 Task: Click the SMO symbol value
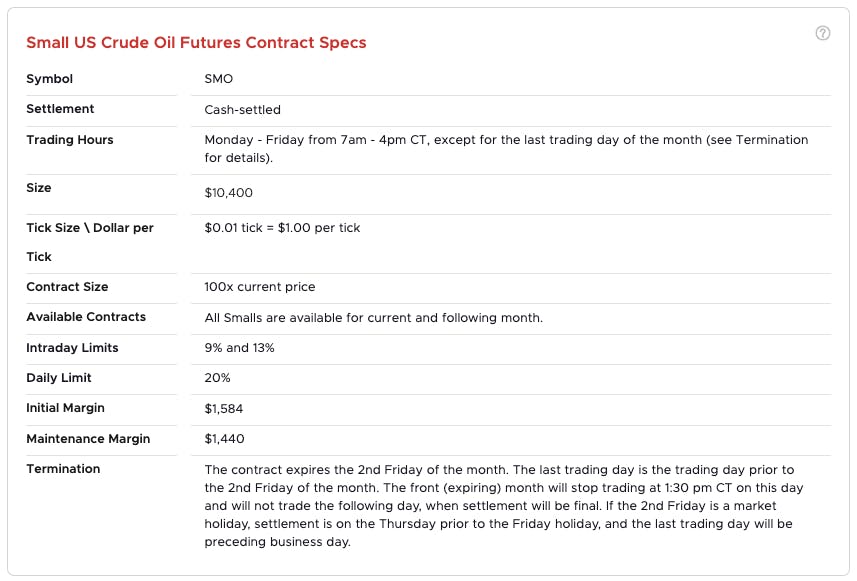[x=218, y=79]
